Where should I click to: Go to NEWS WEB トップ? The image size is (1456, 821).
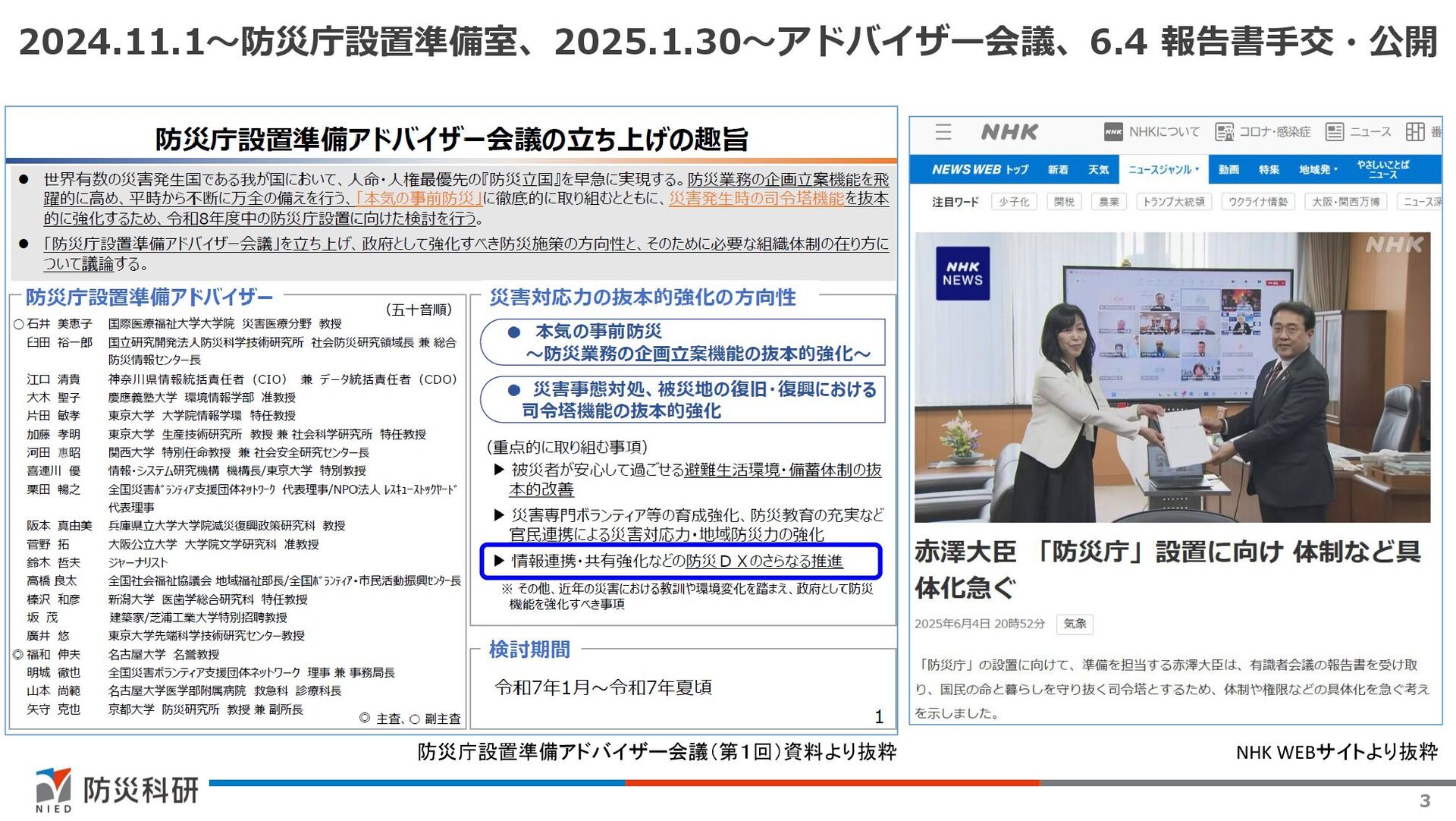980,170
